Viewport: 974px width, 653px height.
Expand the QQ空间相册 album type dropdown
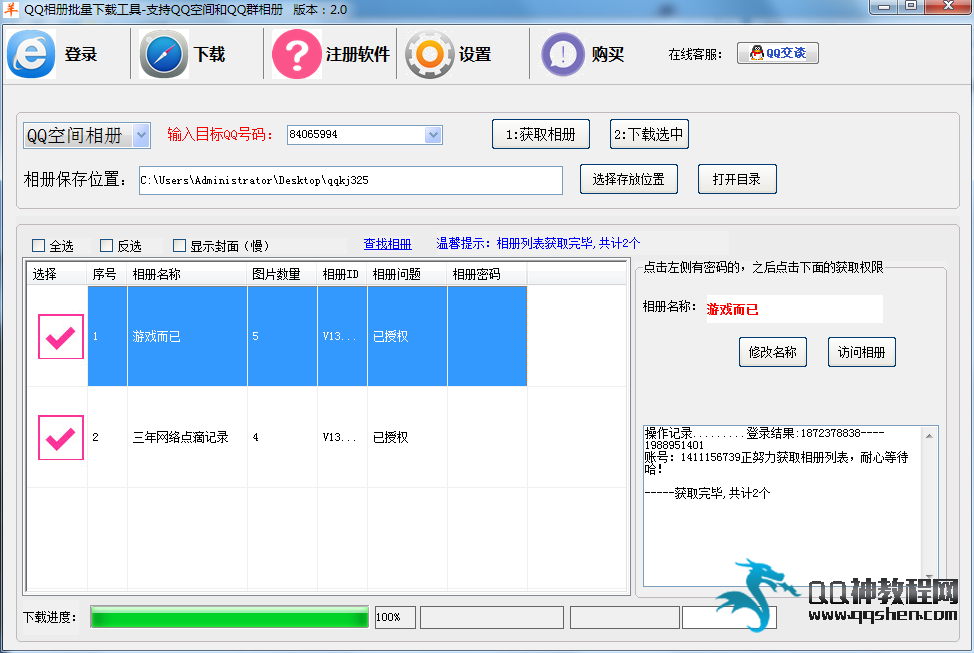click(142, 135)
